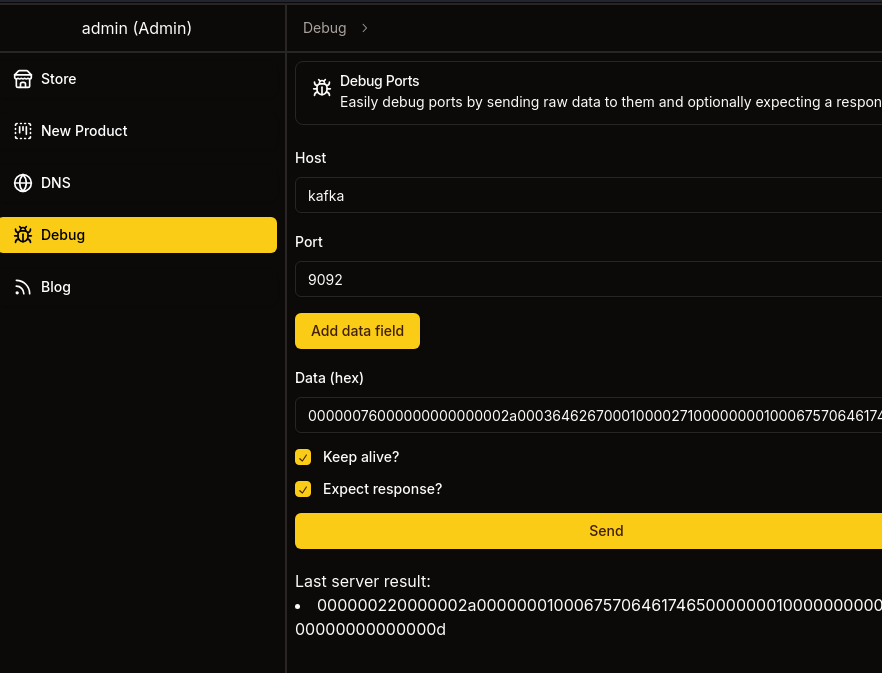Toggle the Keep alive checkbox
Screen dimensions: 882x673
(303, 457)
